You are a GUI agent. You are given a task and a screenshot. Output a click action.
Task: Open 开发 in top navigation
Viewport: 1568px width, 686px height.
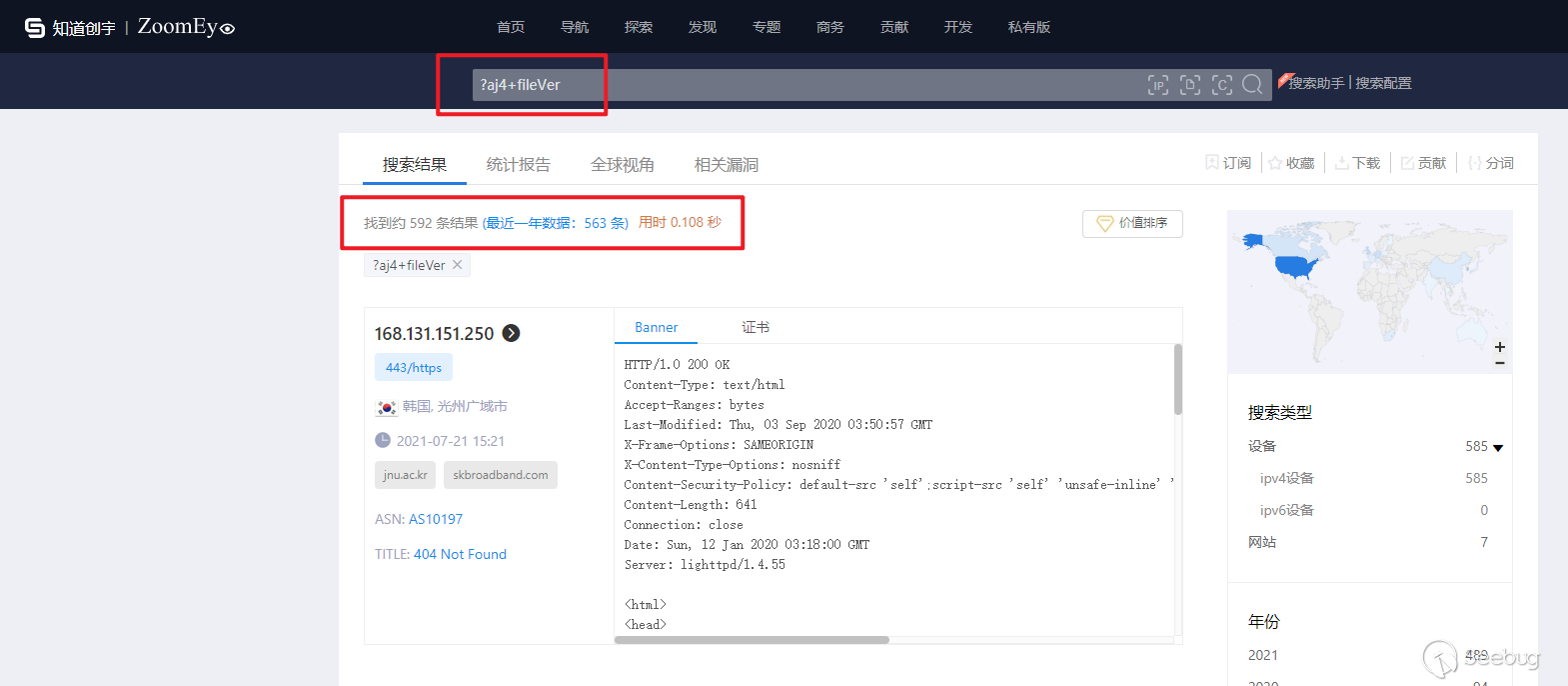coord(958,27)
